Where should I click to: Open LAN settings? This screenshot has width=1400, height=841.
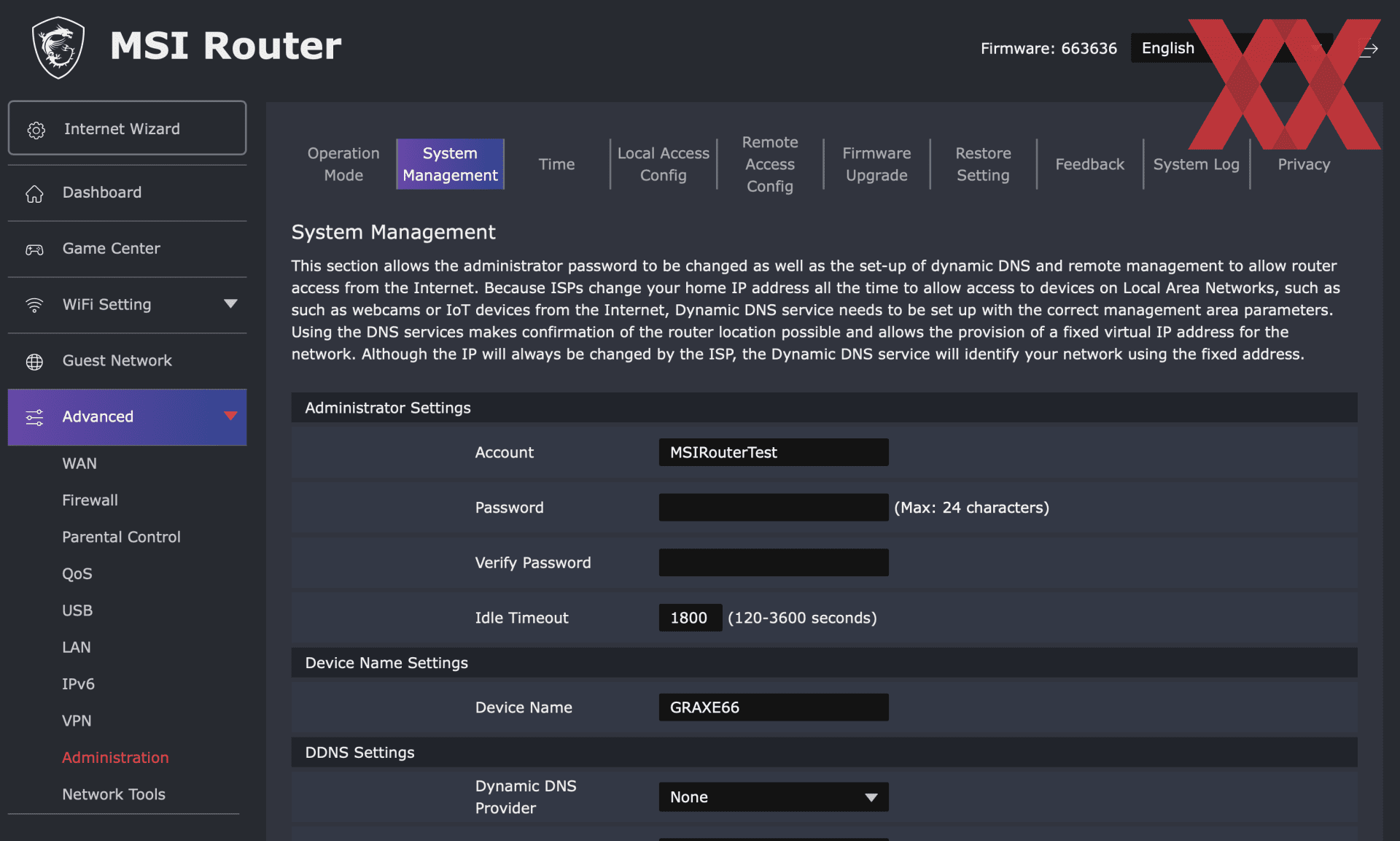click(77, 648)
